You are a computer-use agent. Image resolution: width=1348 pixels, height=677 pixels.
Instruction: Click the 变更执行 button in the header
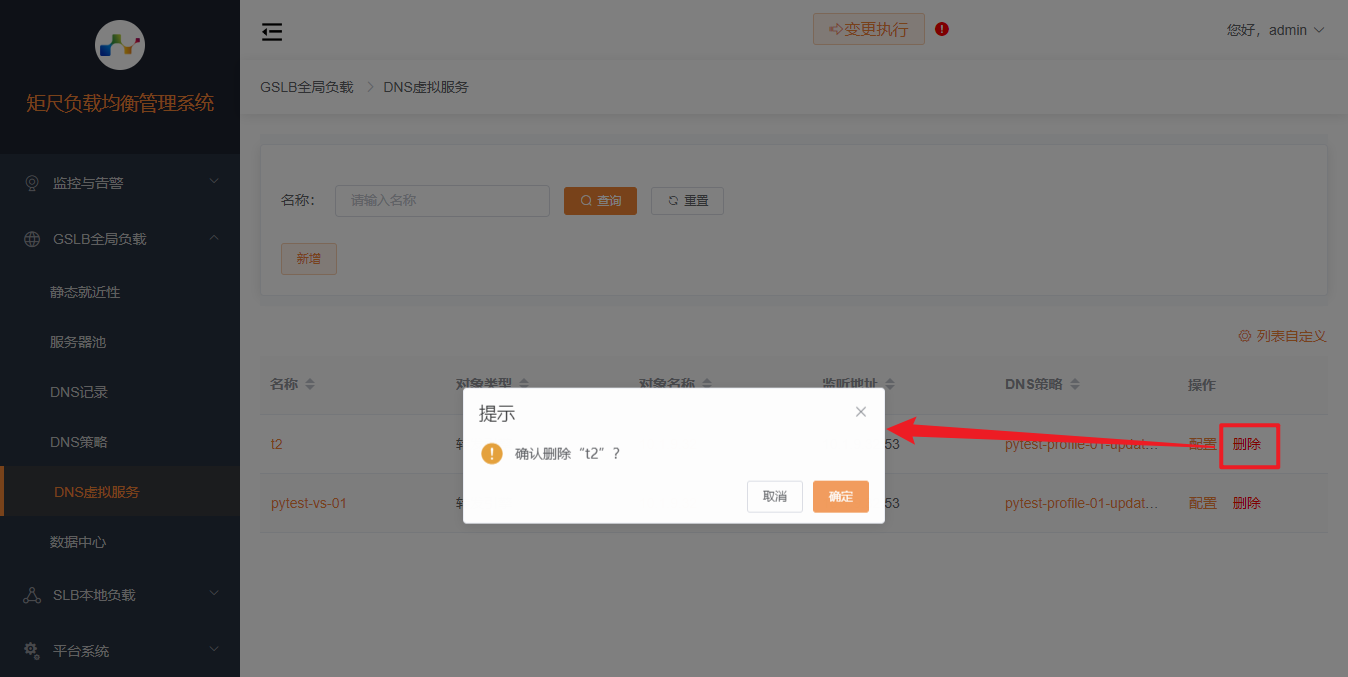coord(868,29)
